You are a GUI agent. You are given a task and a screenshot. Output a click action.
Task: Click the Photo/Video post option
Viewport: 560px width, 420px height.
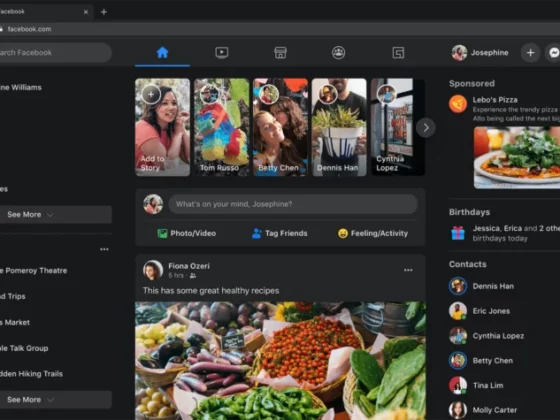click(x=187, y=233)
